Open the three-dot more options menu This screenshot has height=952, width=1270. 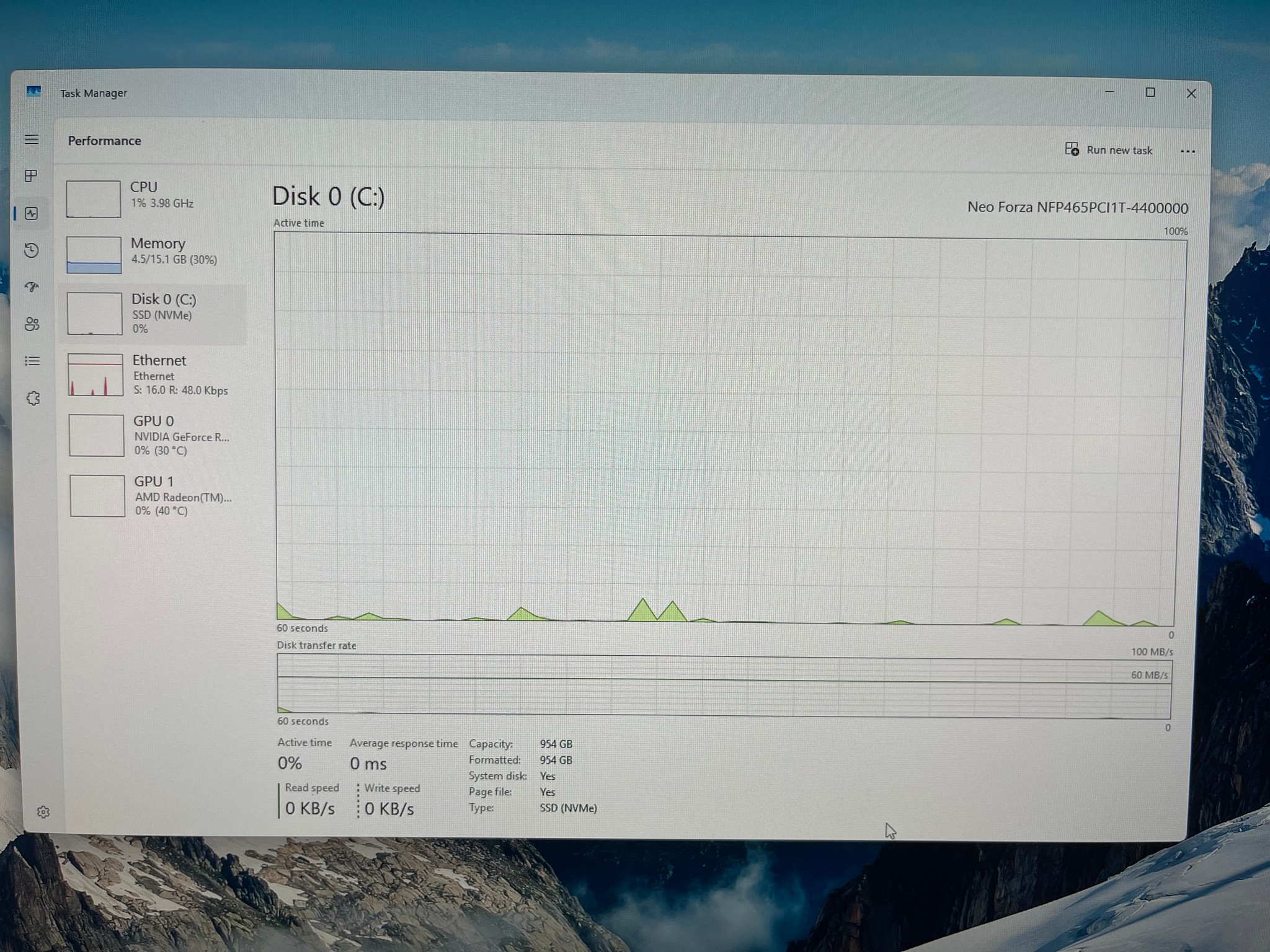[x=1188, y=151]
